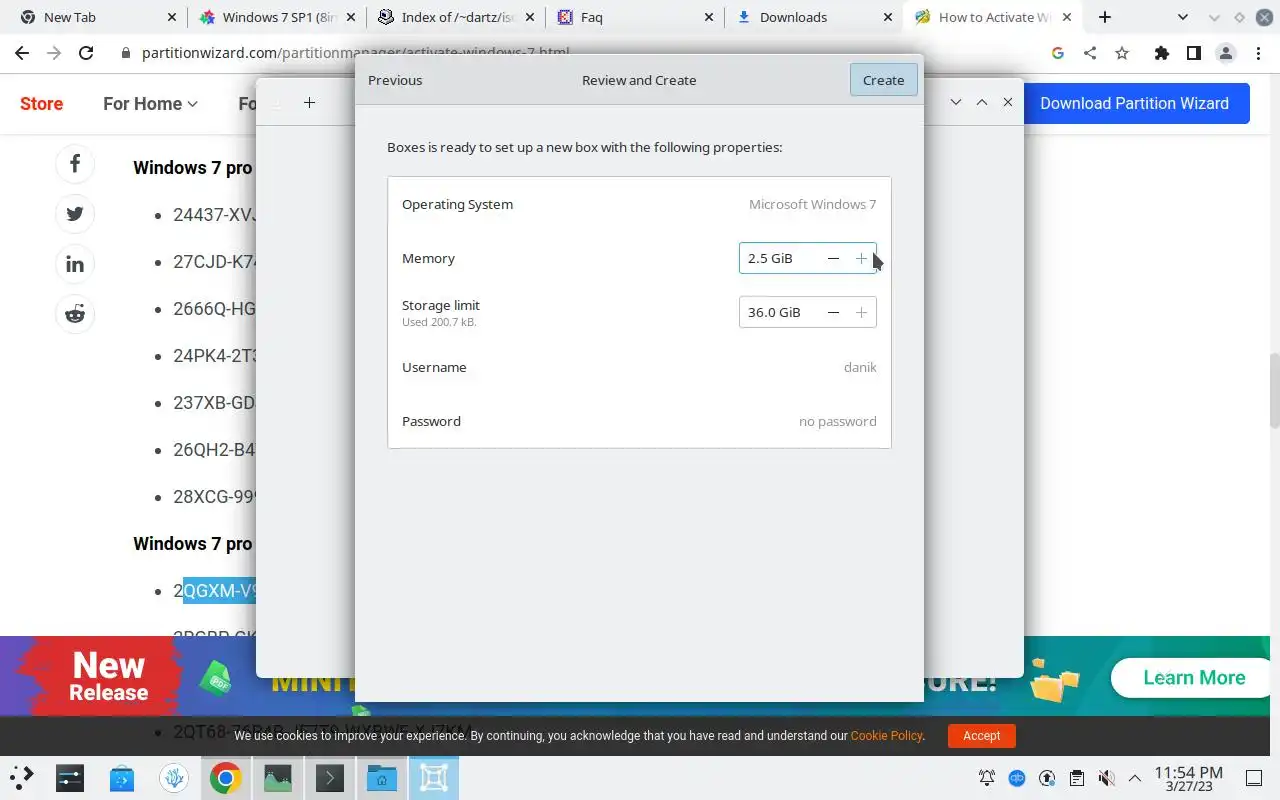
Task: Expand the For Home menu
Action: click(x=150, y=103)
